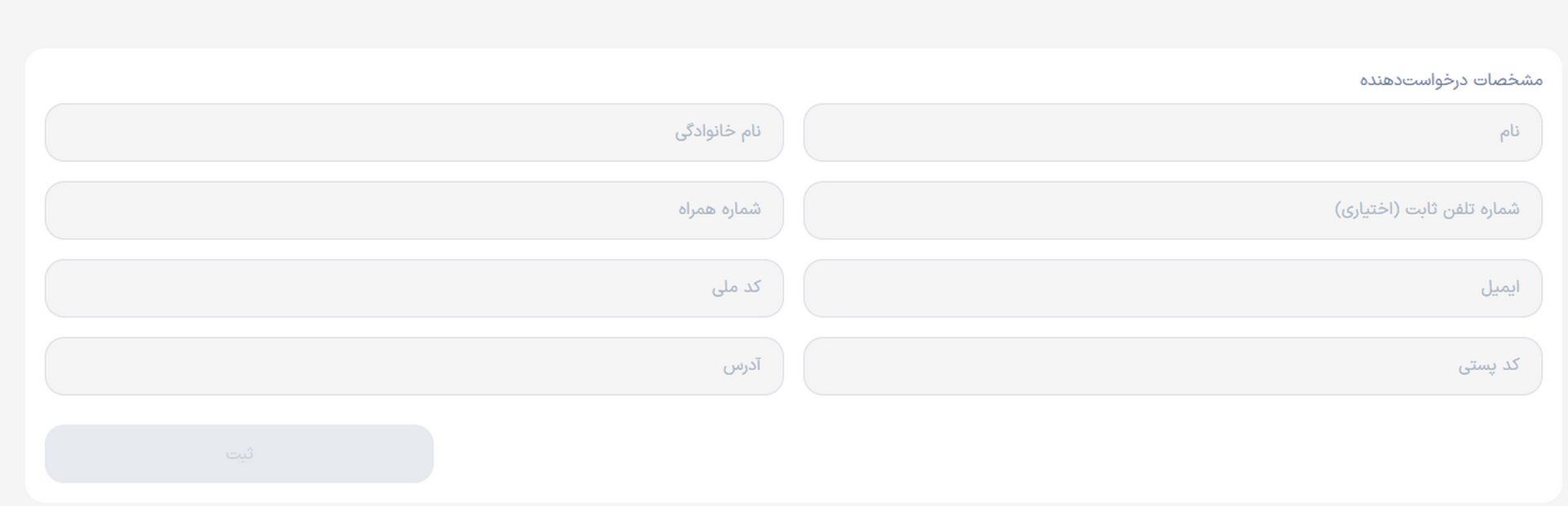Click the greyed-out ثبت label

tap(239, 454)
